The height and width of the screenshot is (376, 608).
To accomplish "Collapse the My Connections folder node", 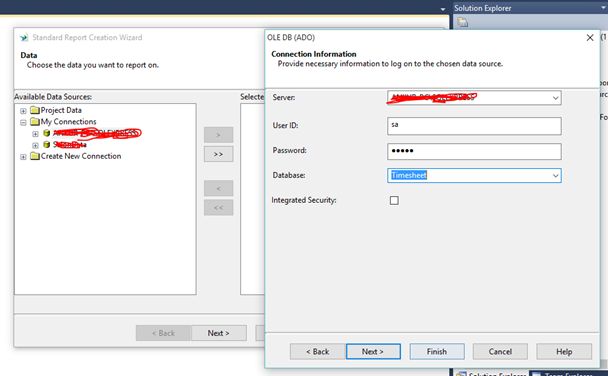I will (23, 122).
